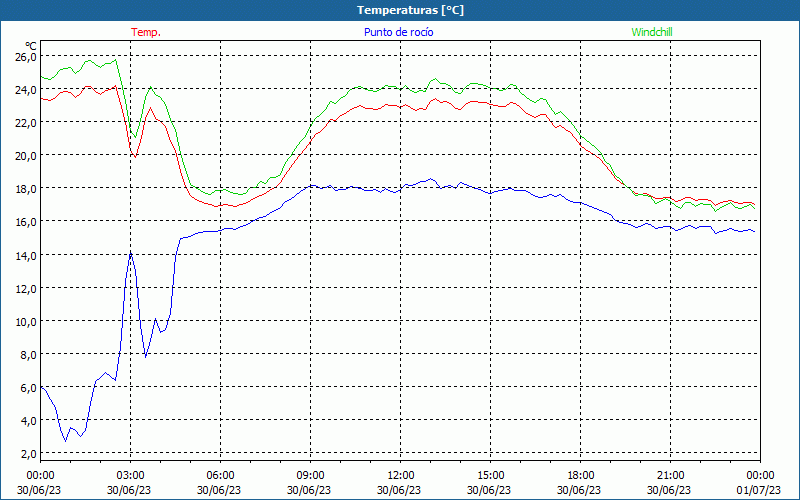Click the green windchill peak near 02:30
The image size is (800, 500).
click(116, 60)
